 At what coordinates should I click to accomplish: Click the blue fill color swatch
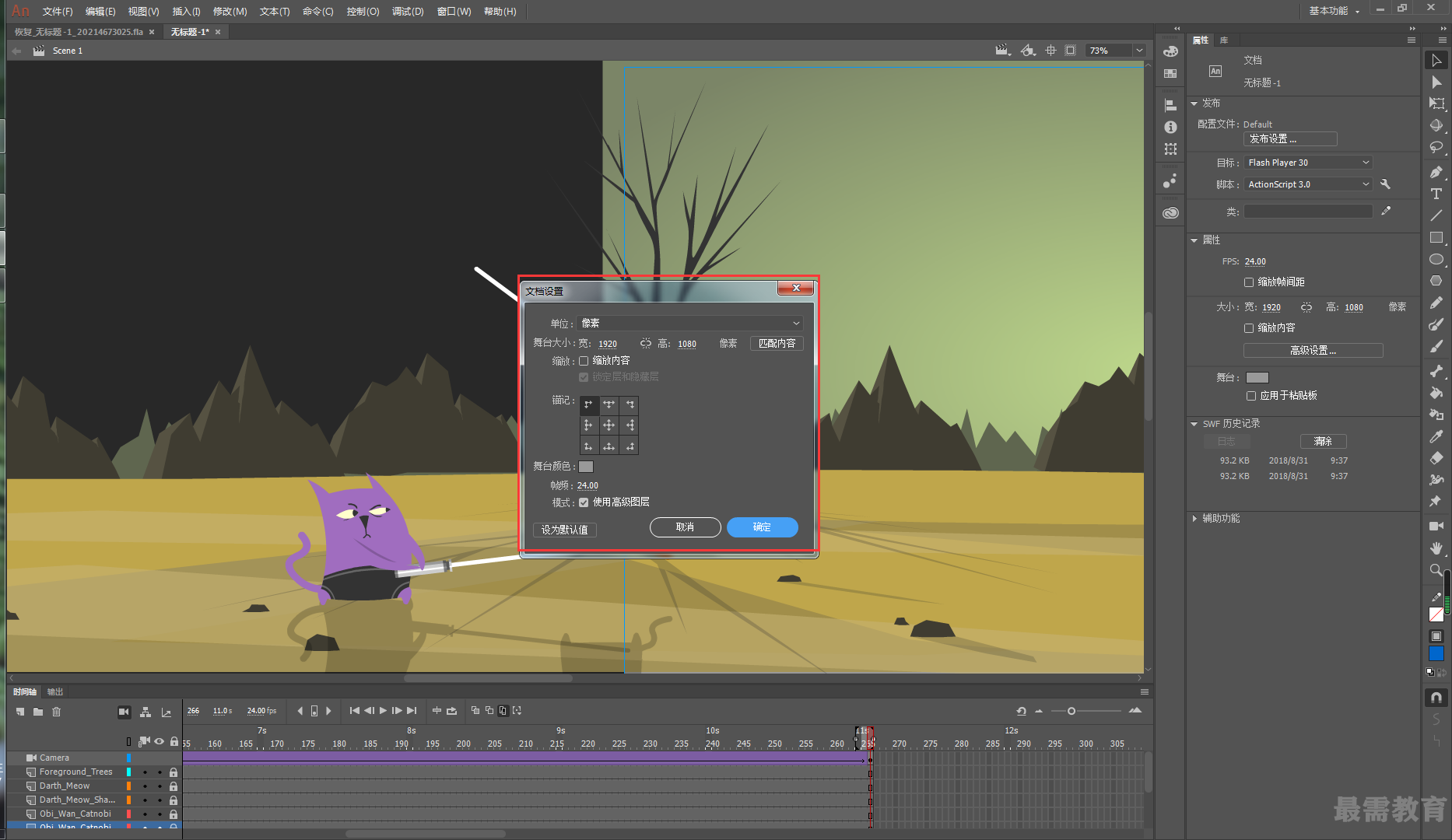pyautogui.click(x=1436, y=654)
